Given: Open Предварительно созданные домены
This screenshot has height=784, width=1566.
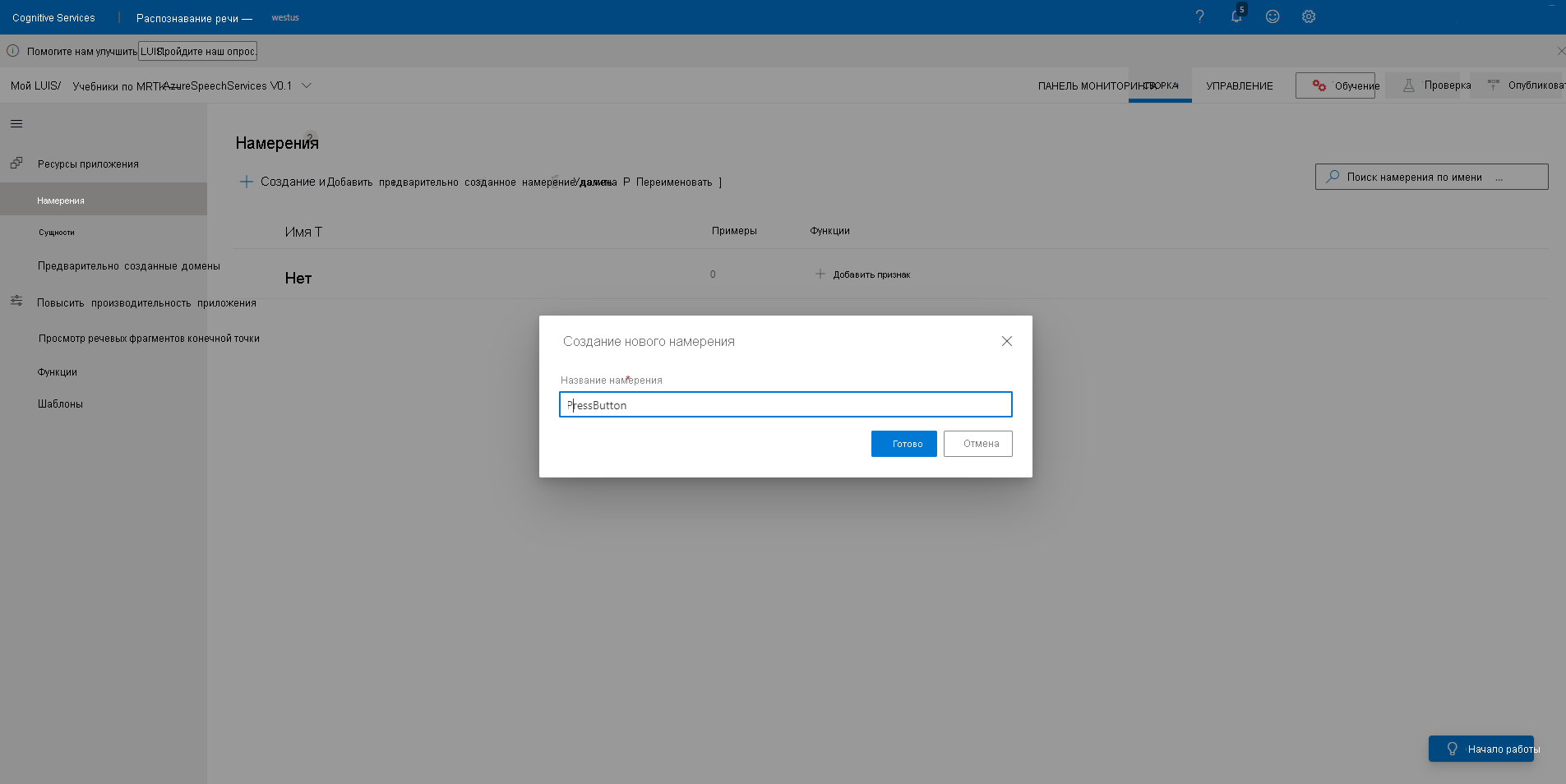Looking at the screenshot, I should click(128, 266).
